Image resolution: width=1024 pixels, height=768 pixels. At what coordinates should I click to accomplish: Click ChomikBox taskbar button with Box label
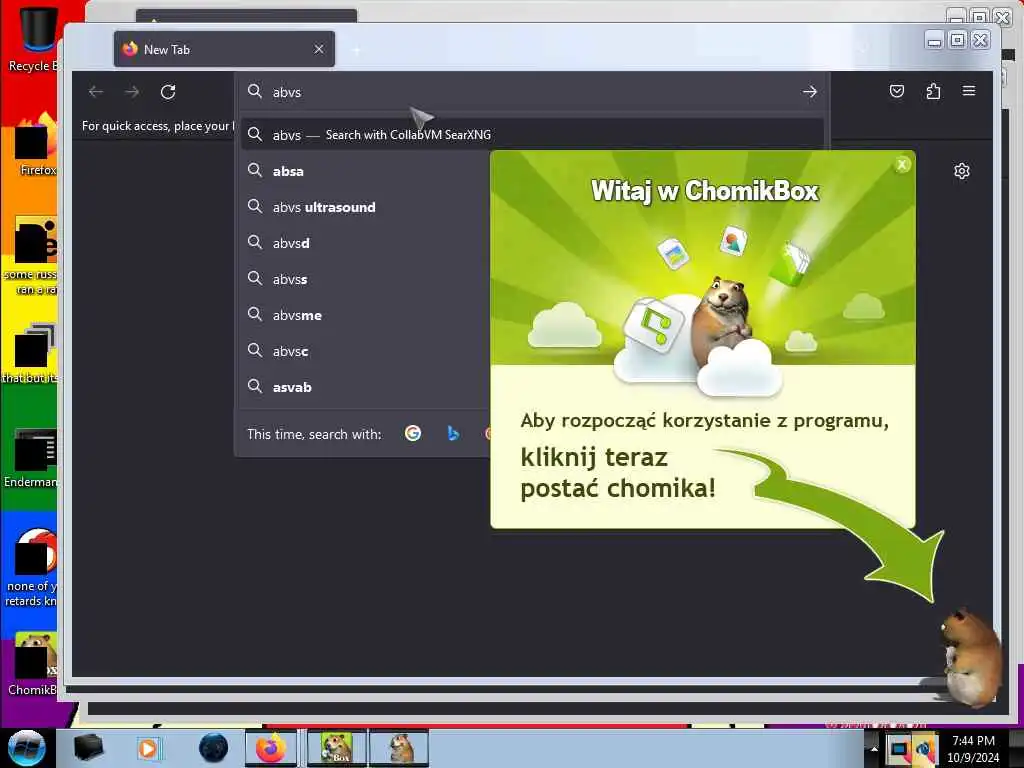pyautogui.click(x=336, y=748)
